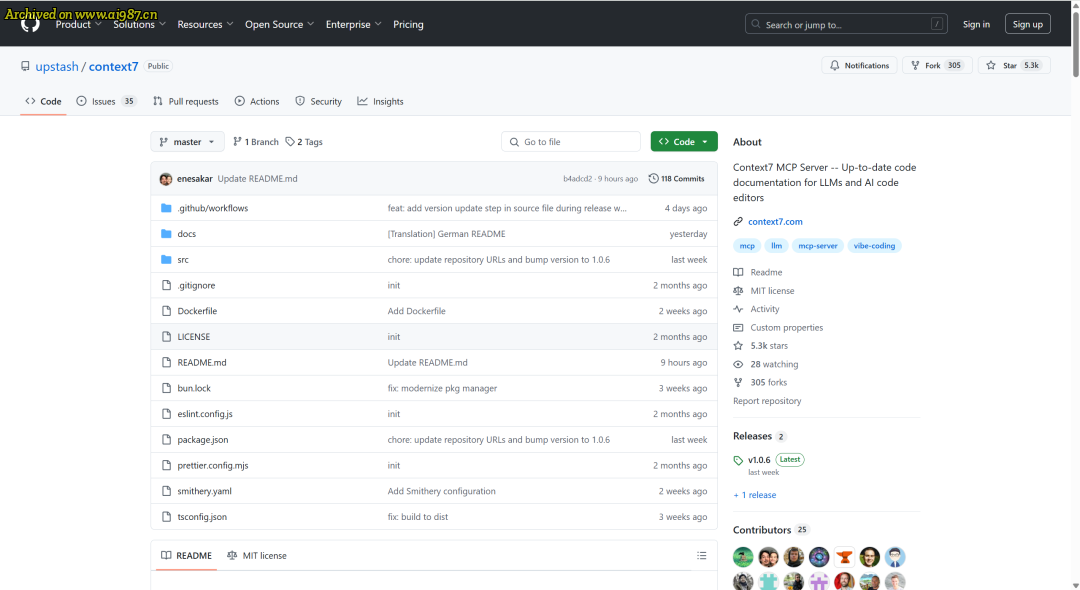The height and width of the screenshot is (590, 1080).
Task: Open the LICENSE file
Action: pyautogui.click(x=194, y=337)
